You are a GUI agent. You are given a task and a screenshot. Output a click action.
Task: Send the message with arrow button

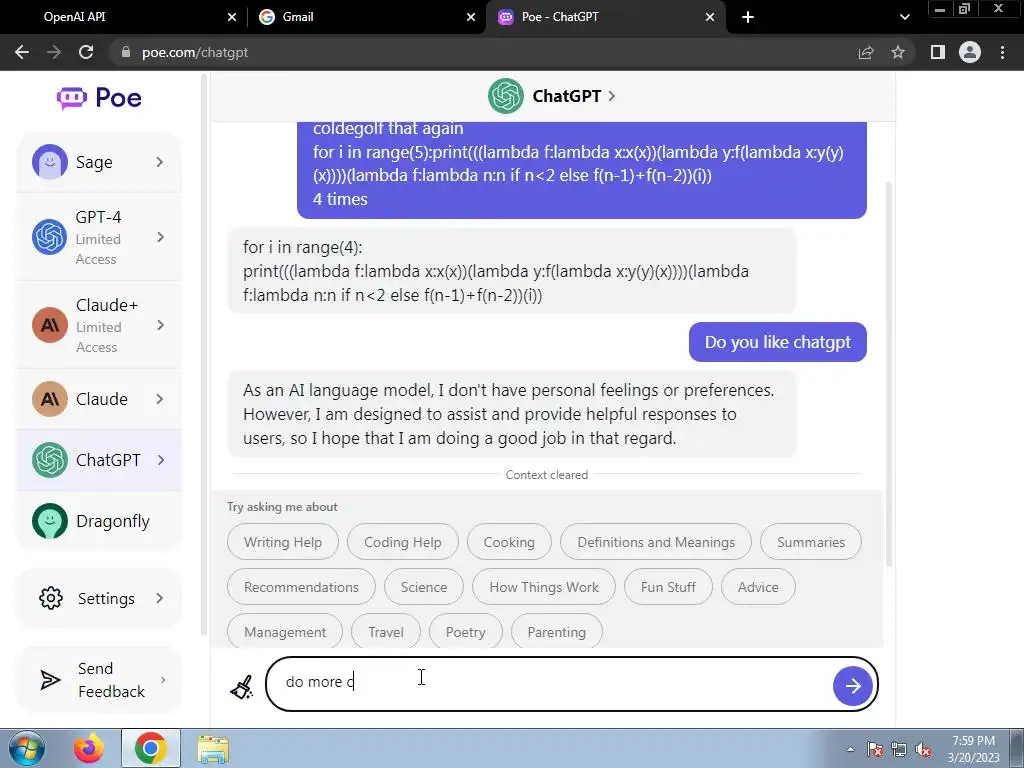(852, 686)
